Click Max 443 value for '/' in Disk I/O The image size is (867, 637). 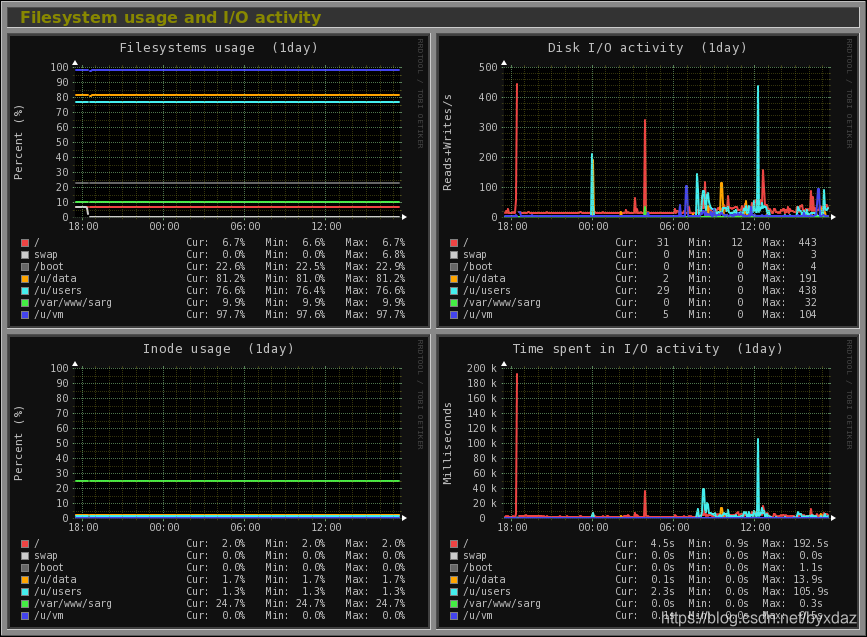(x=807, y=243)
